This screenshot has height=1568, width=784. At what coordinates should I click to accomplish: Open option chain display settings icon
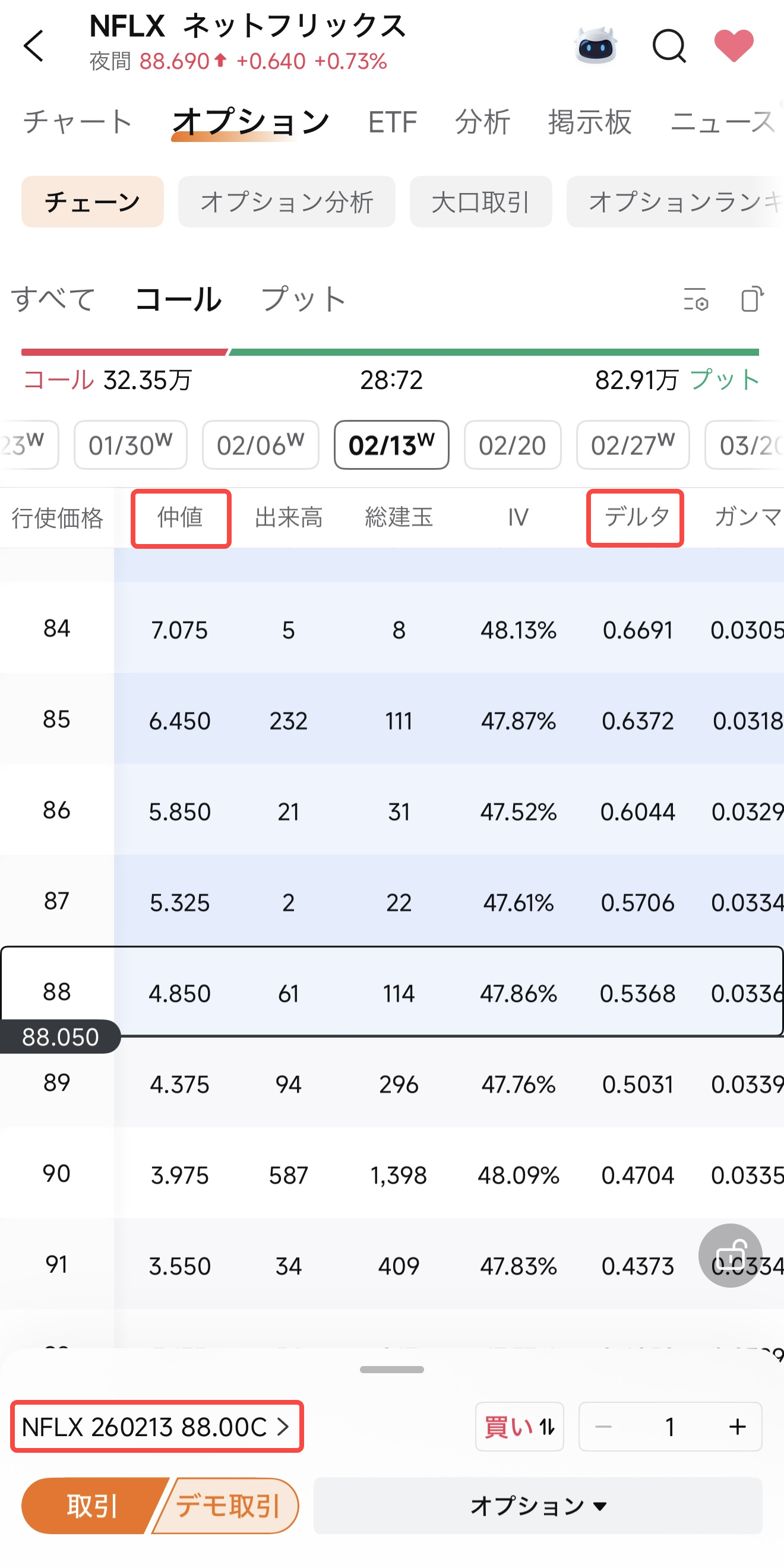point(696,299)
